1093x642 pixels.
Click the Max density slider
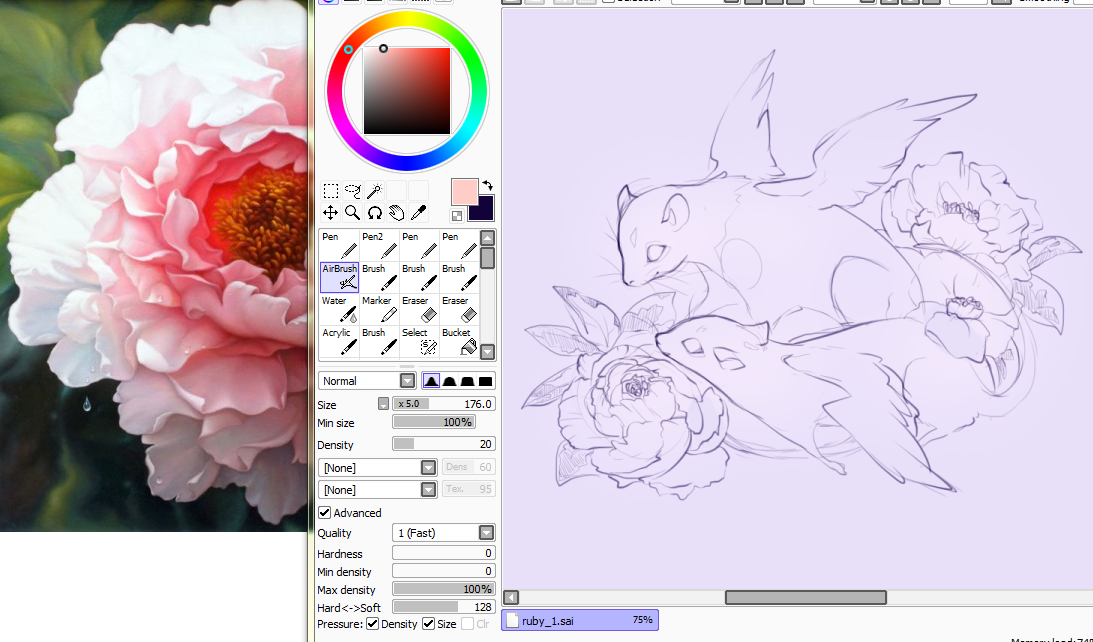(444, 589)
